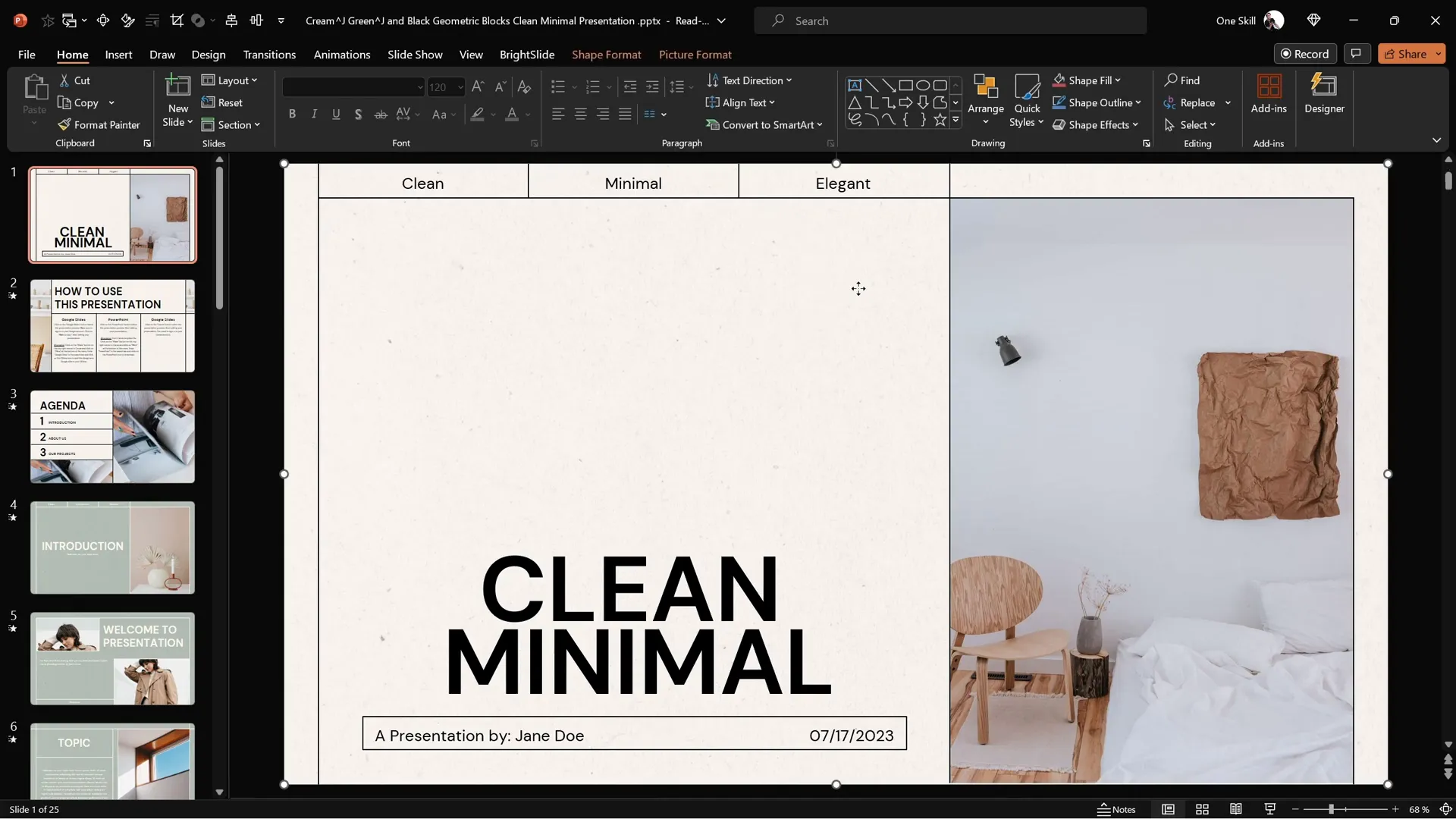The height and width of the screenshot is (819, 1456).
Task: Click the Arrange button
Action: coord(985,100)
